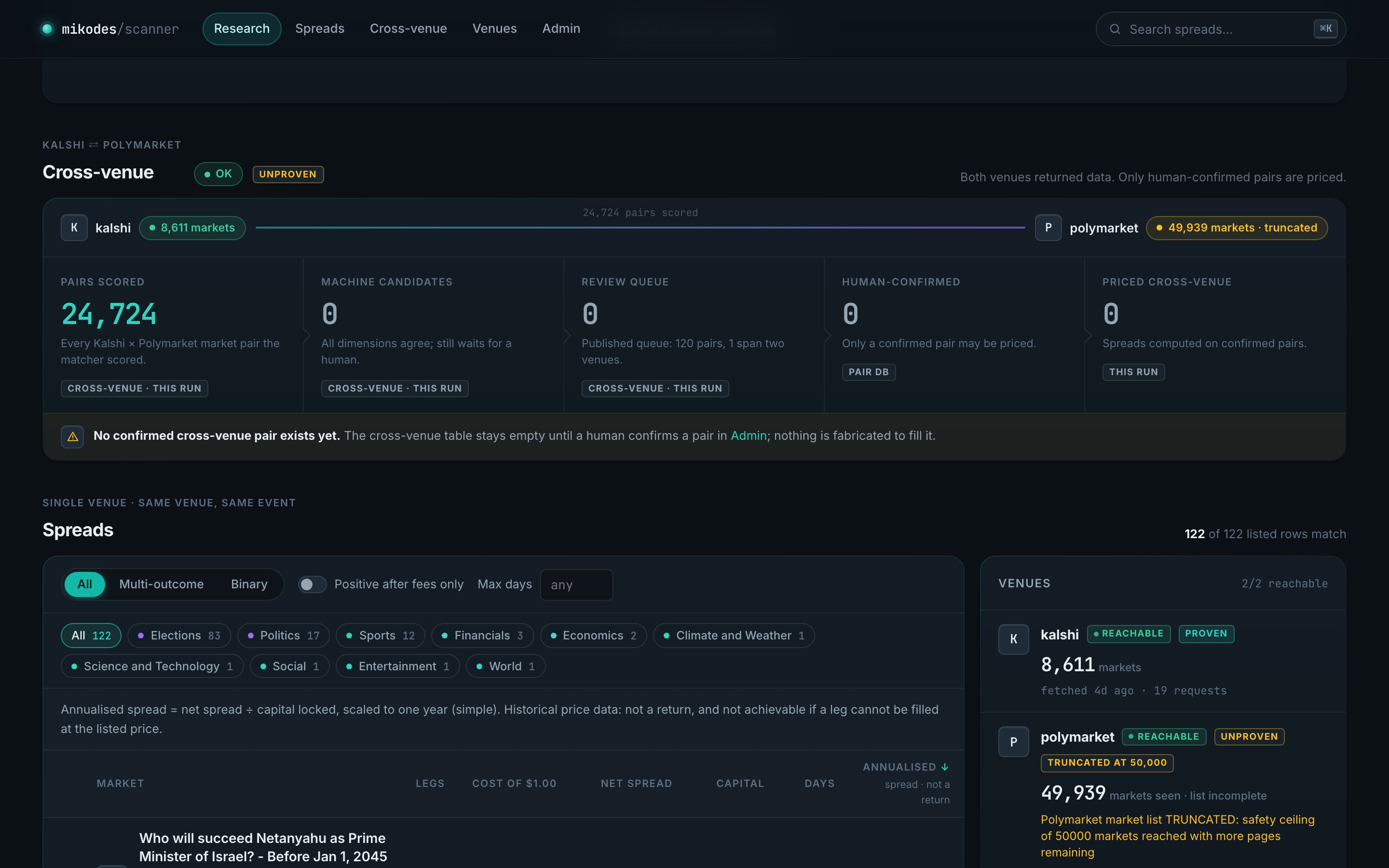Viewport: 1389px width, 868px height.
Task: Click the ⌘K shortcut badge
Action: pos(1325,29)
